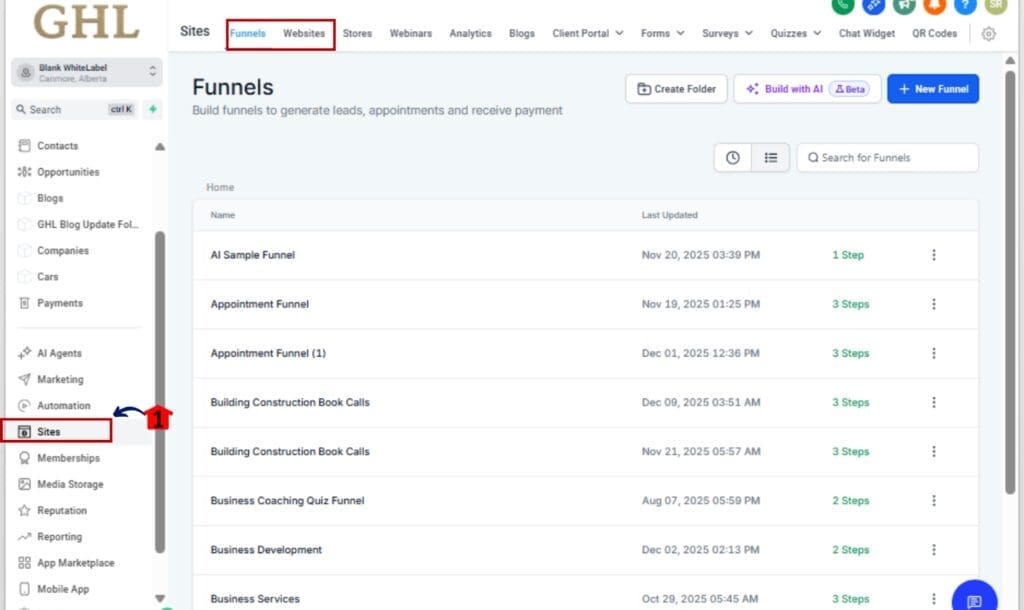
Task: Click the New Funnel button
Action: tap(932, 89)
